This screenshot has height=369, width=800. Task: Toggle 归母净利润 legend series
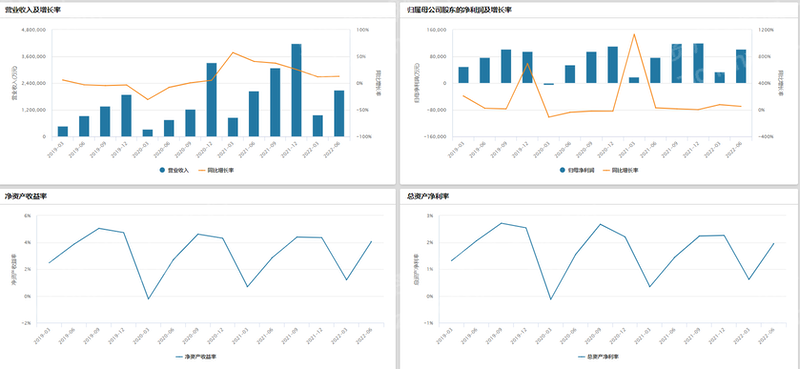pyautogui.click(x=577, y=170)
